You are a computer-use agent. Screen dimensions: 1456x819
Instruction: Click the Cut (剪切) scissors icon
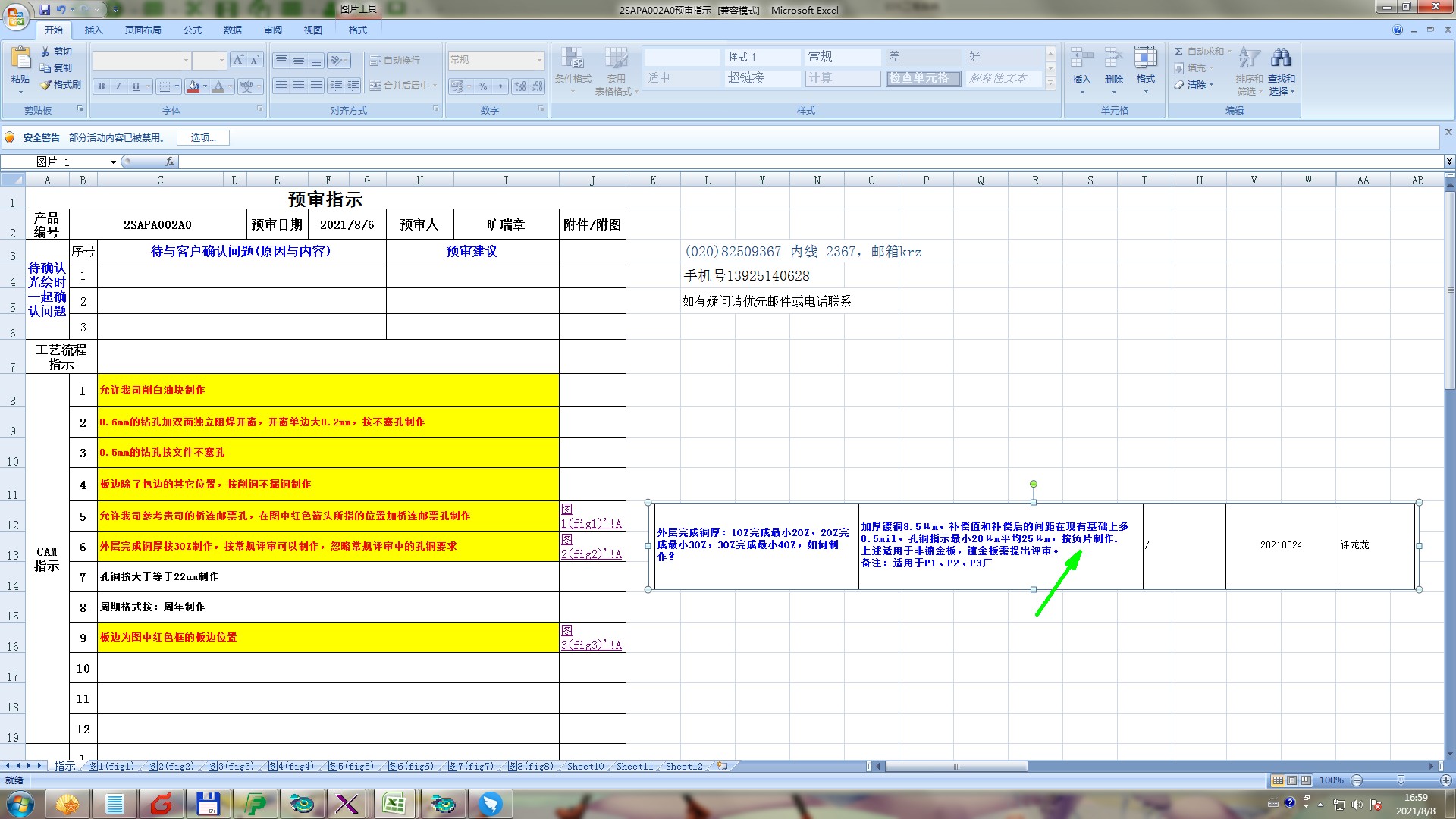pyautogui.click(x=46, y=52)
